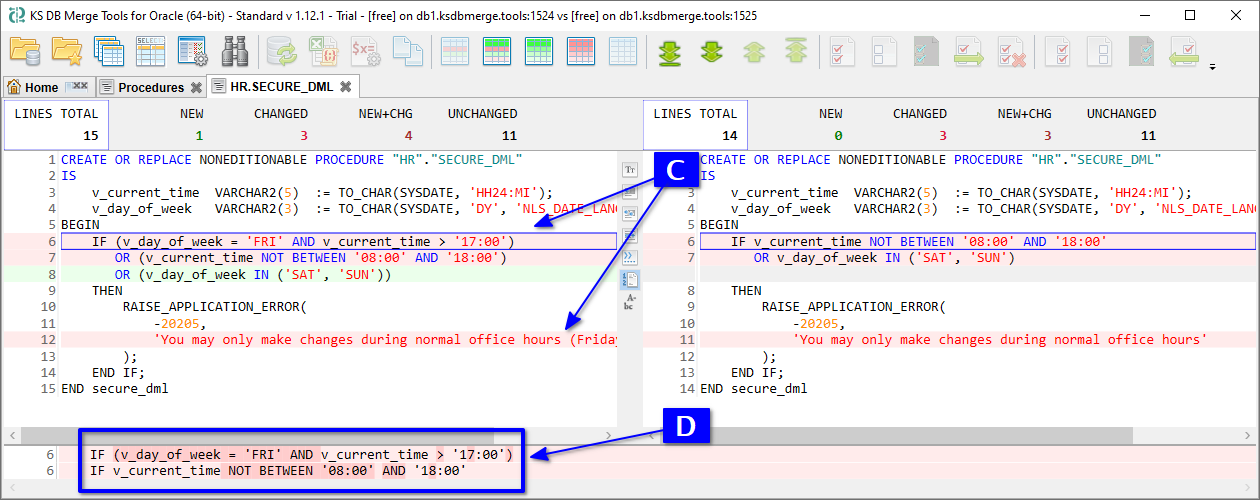Click the refresh database icon

pos(281,51)
